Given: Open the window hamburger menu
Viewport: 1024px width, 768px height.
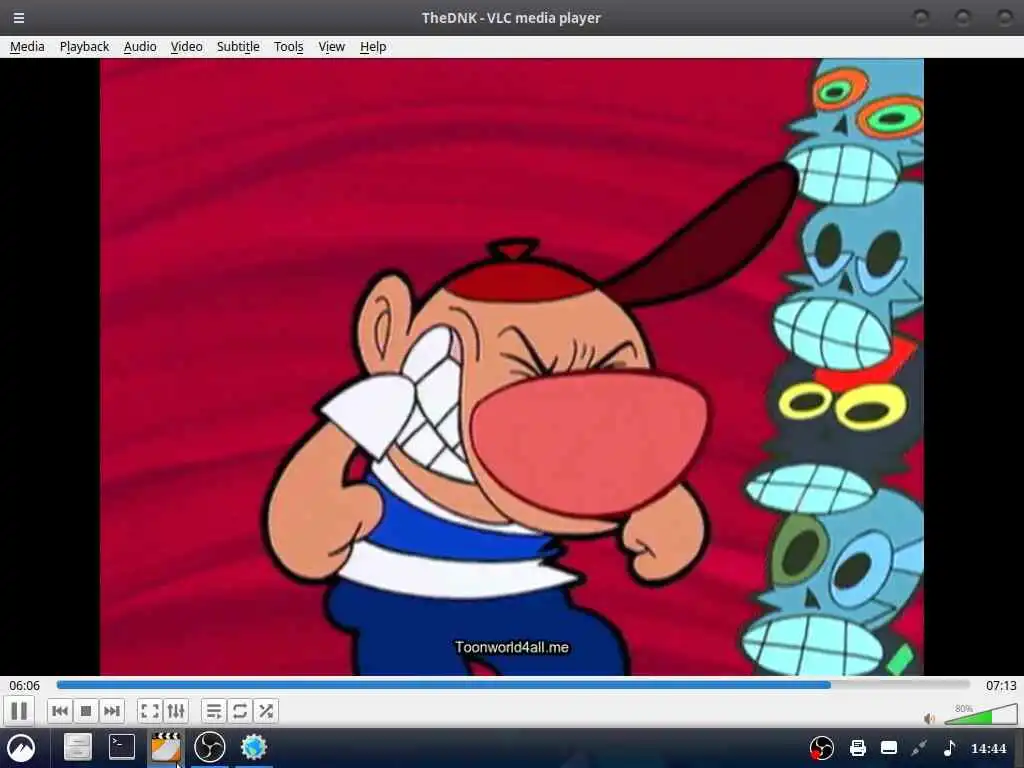Looking at the screenshot, I should tap(19, 18).
